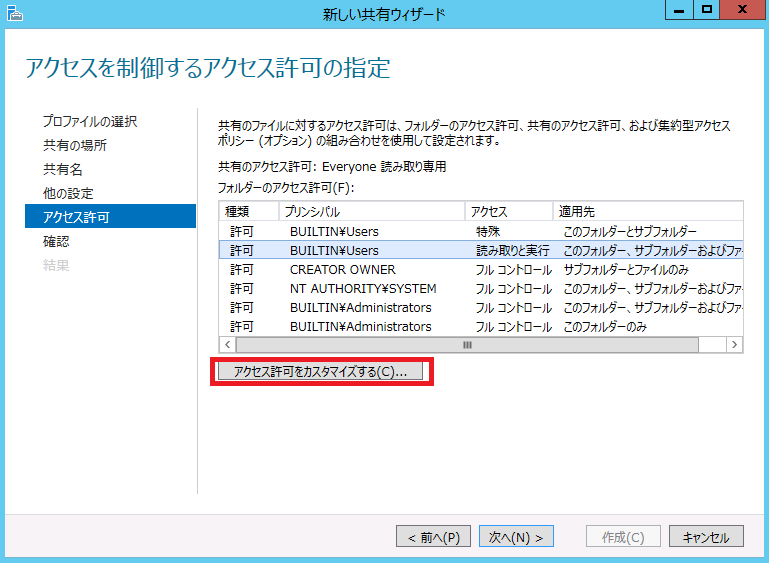The width and height of the screenshot is (769, 563).
Task: Sort by the アクセス column header
Action: point(509,211)
